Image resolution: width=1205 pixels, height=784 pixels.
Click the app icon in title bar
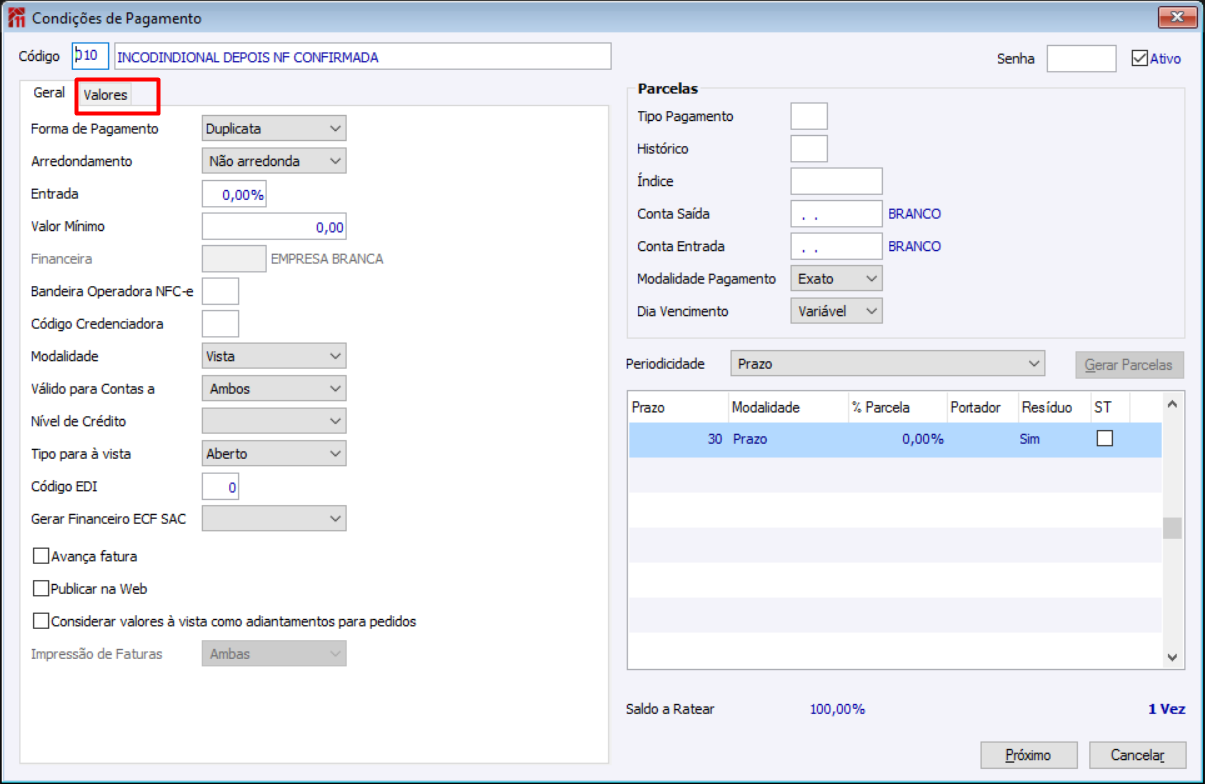click(17, 18)
